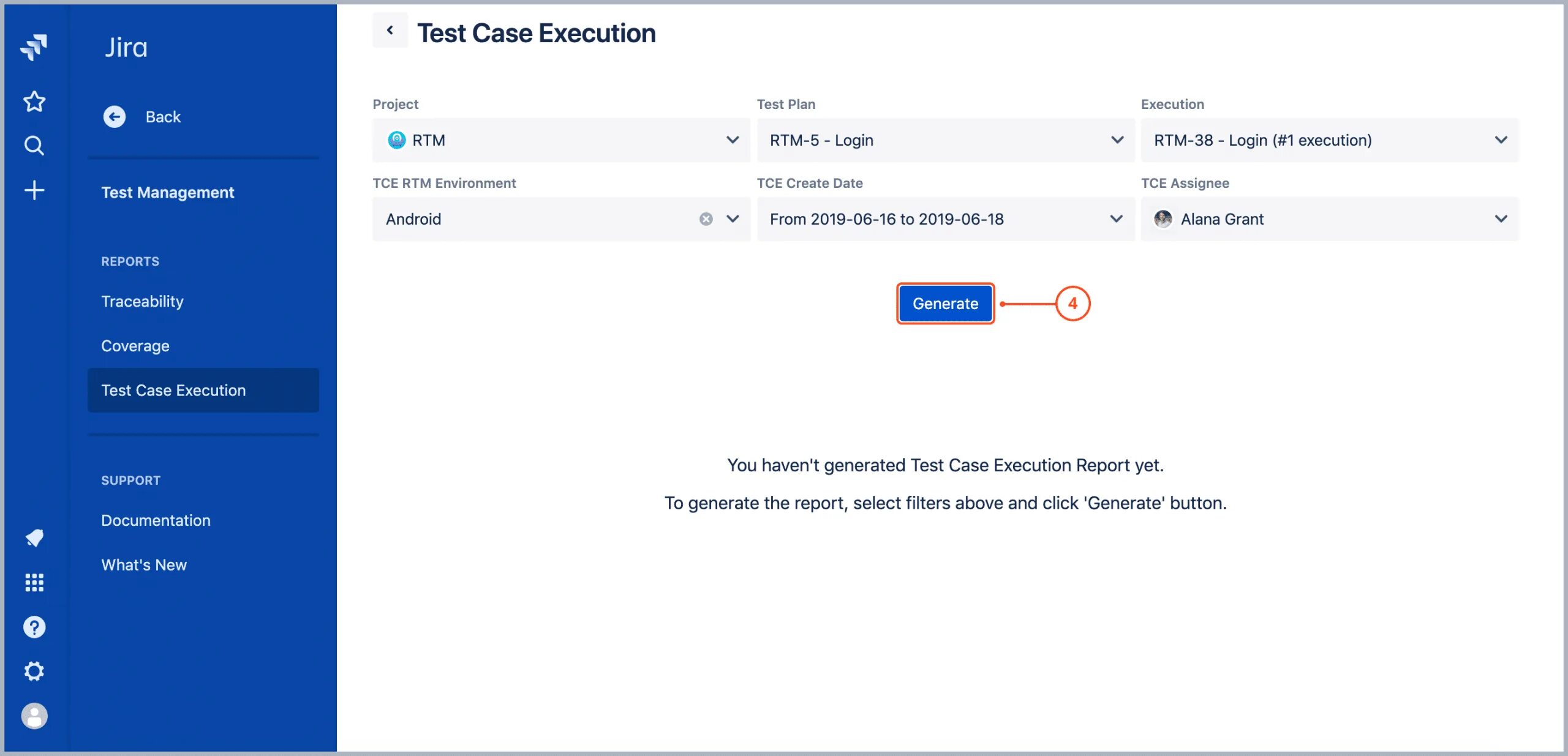Viewport: 1568px width, 756px height.
Task: Collapse sidebar with the chevron beside title
Action: [390, 30]
